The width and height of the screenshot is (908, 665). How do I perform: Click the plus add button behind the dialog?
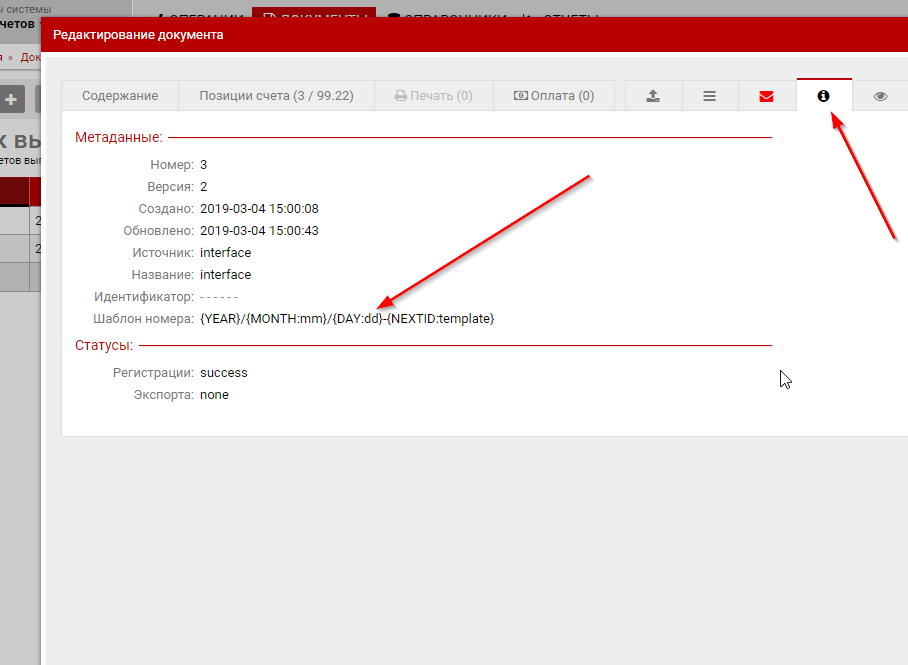(x=12, y=100)
